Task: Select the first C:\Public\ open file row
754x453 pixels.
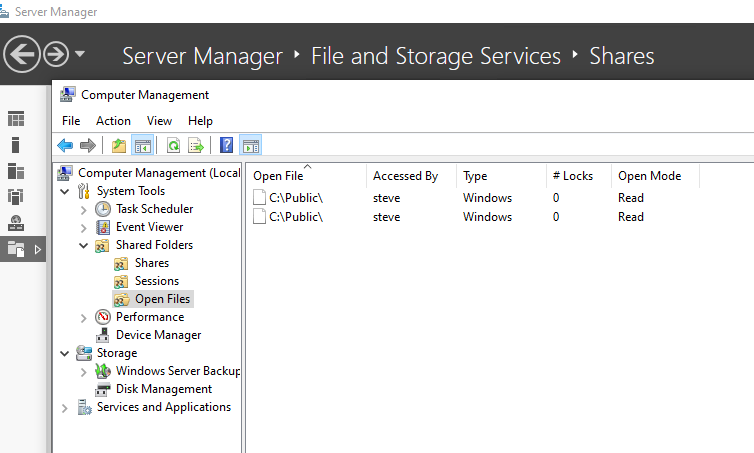Action: coord(295,198)
